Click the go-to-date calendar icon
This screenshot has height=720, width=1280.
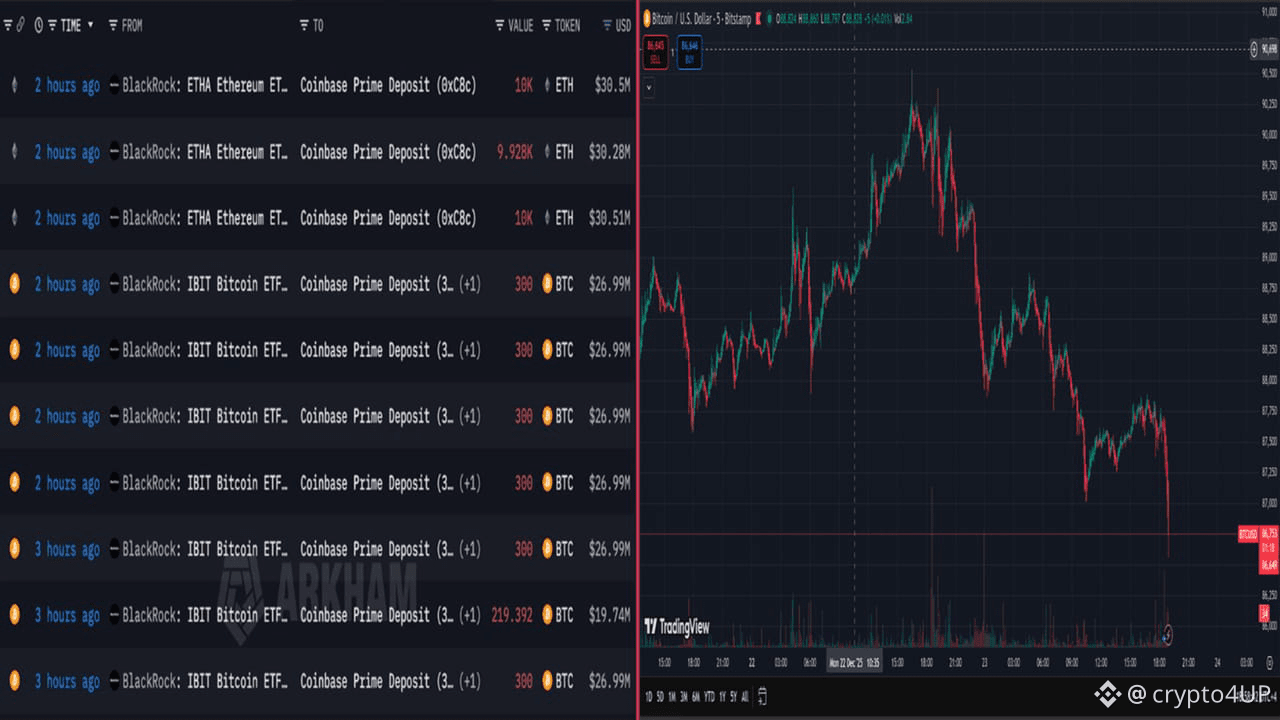pos(762,696)
